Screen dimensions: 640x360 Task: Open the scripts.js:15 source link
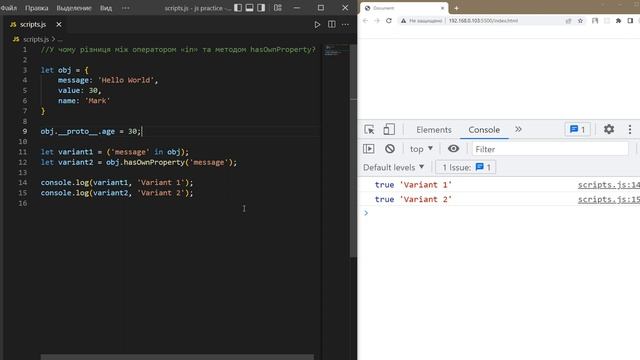(609, 200)
